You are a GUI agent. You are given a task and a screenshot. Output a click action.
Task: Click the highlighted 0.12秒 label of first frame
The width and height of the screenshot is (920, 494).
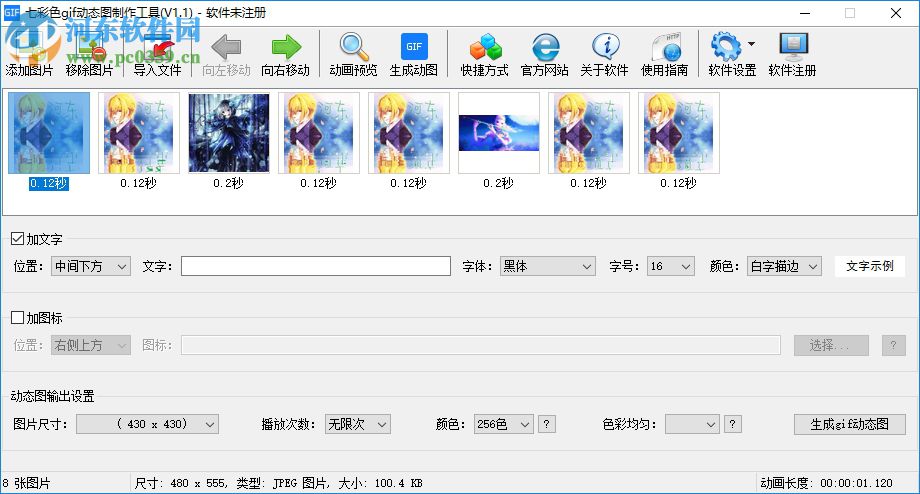coord(49,184)
